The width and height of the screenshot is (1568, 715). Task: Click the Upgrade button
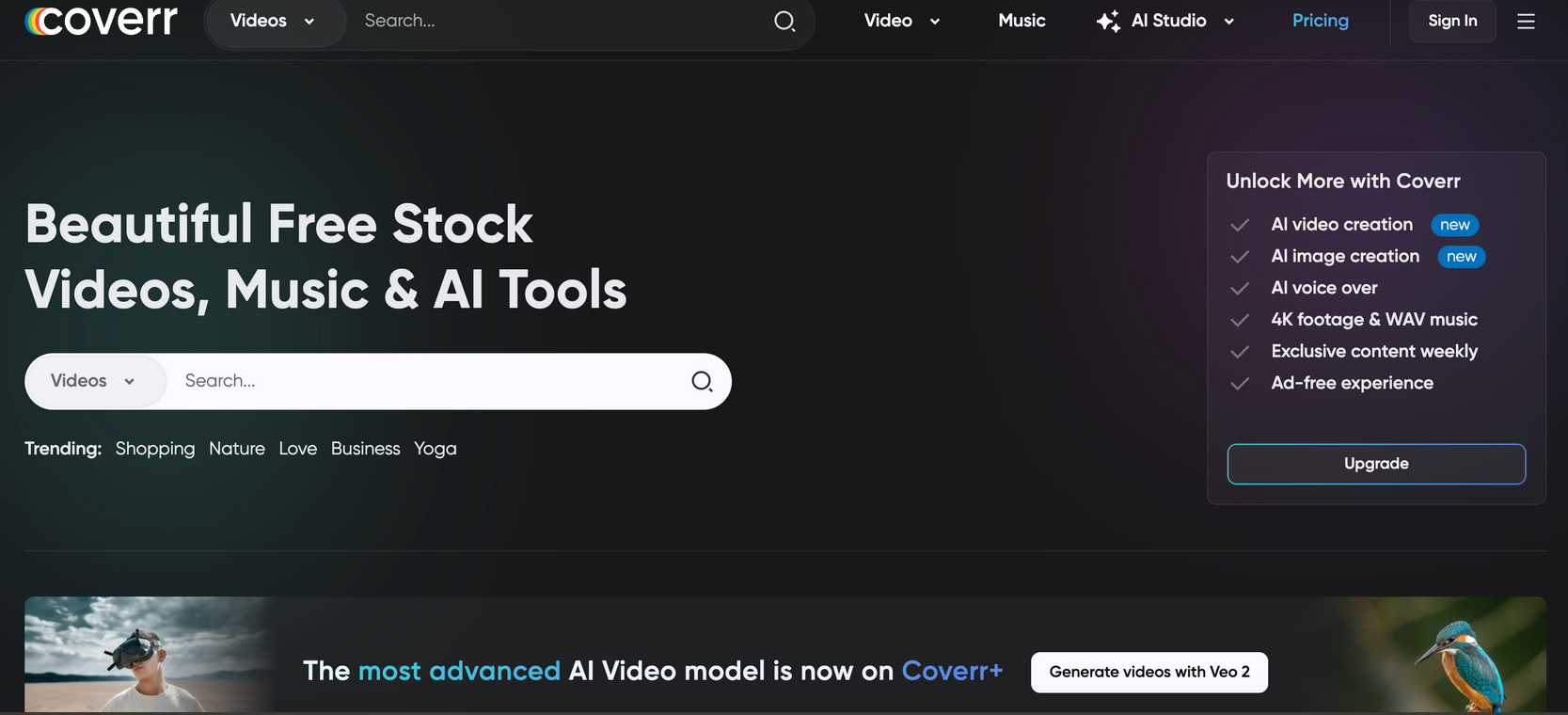click(x=1376, y=464)
